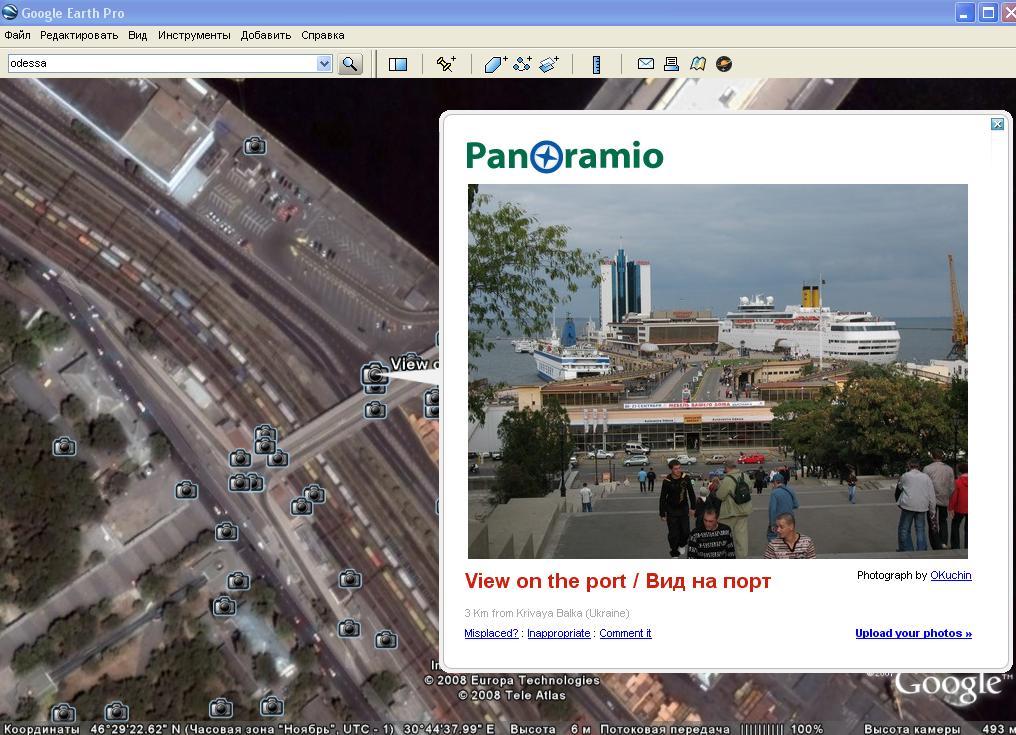
Task: Close the Panoramio photo balloon
Action: pyautogui.click(x=997, y=124)
